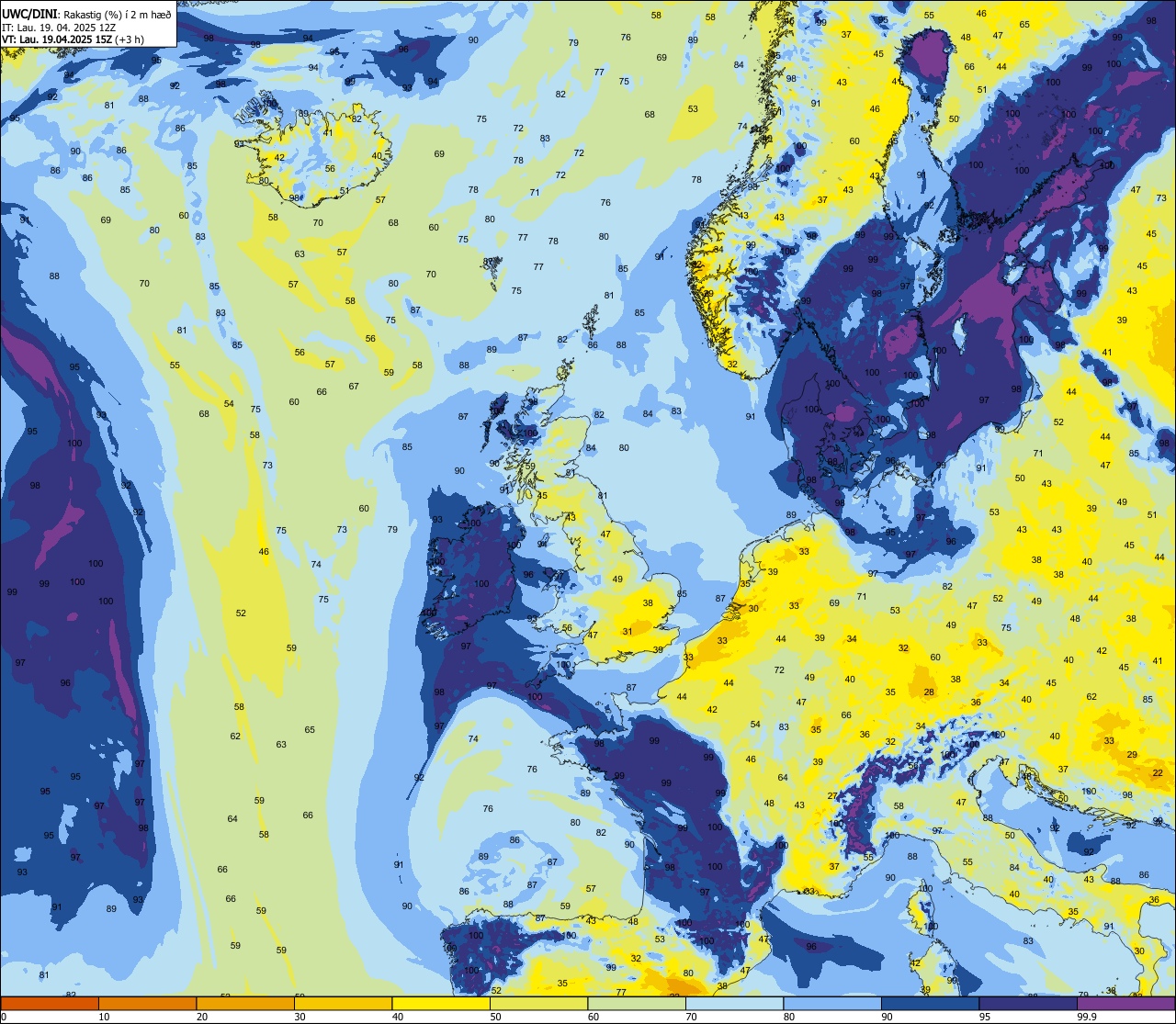
Task: Click the legend label '40' on the color bar
Action: [397, 1017]
